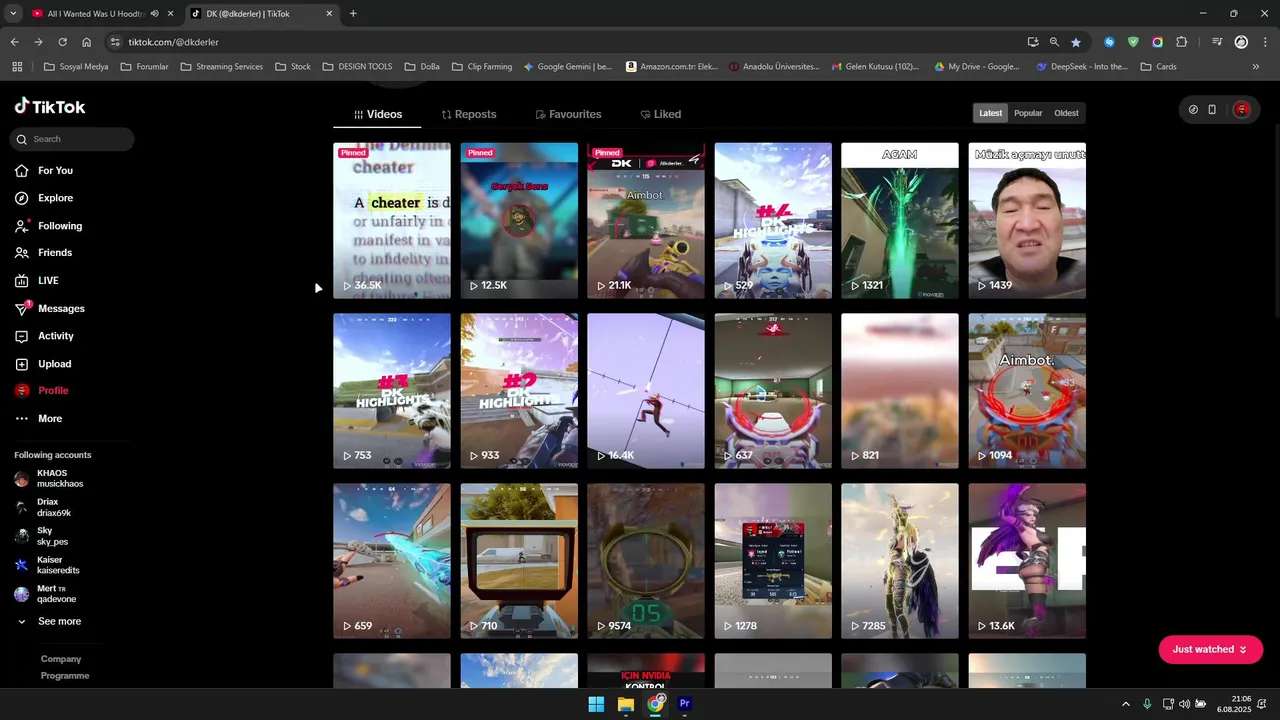1280x720 pixels.
Task: Sort videos by Latest
Action: (x=990, y=113)
